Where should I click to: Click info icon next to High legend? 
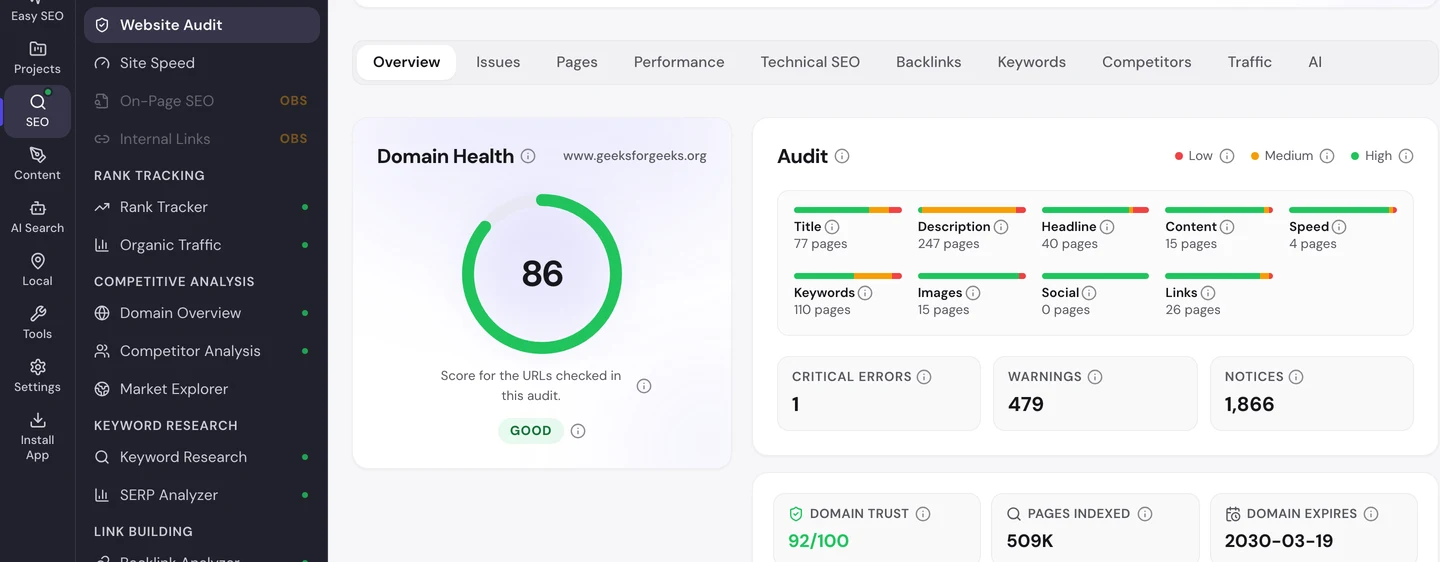1406,156
